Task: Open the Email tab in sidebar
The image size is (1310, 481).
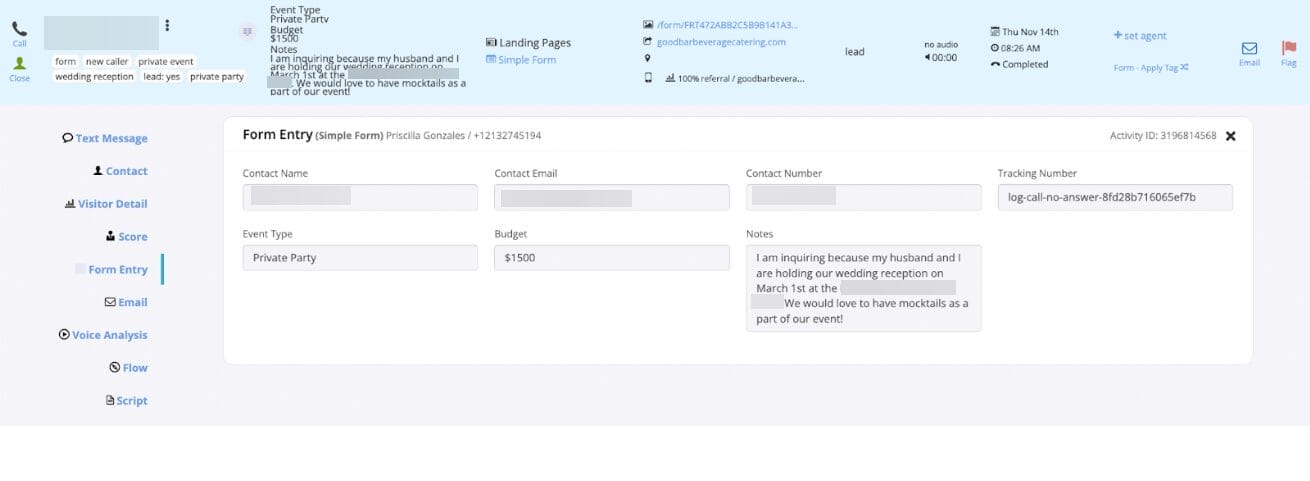Action: pos(126,302)
